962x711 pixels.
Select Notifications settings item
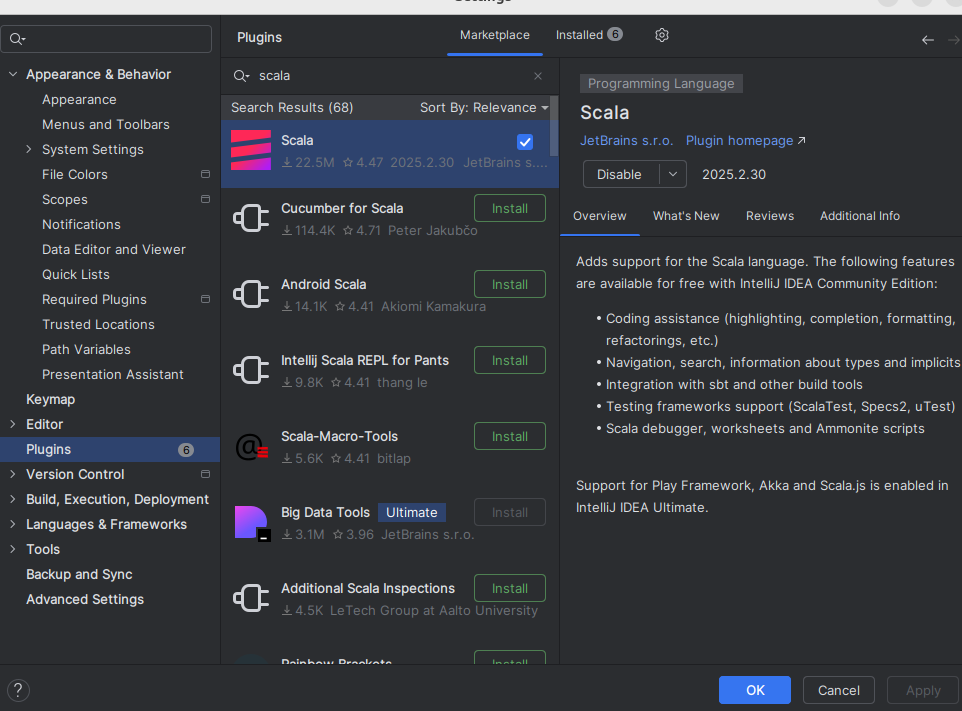(81, 225)
